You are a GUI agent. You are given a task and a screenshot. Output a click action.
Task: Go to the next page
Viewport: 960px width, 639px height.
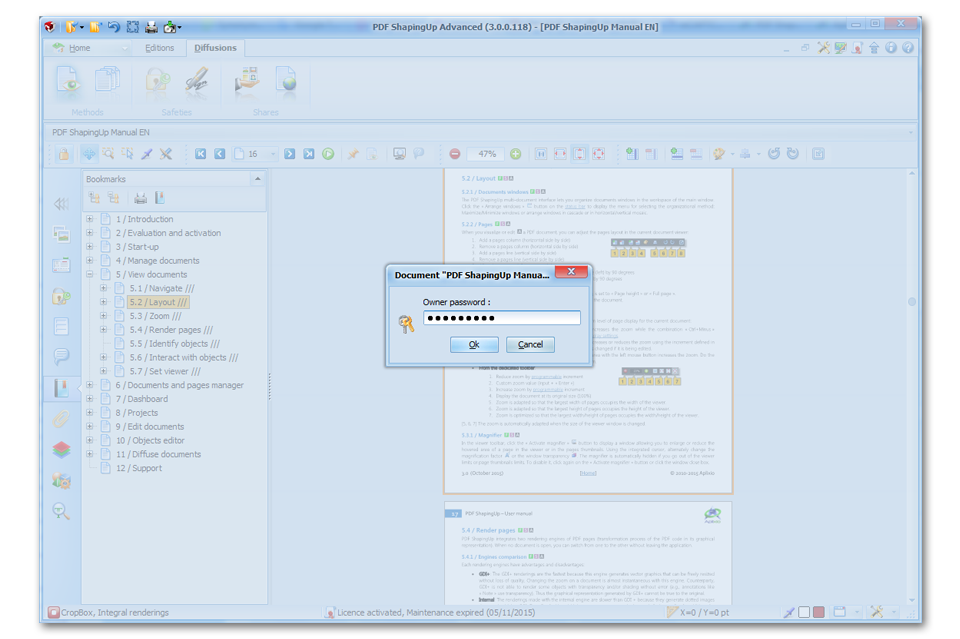point(290,154)
